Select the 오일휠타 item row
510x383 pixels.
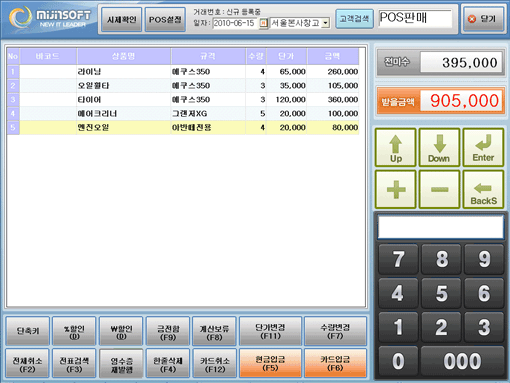(183, 85)
